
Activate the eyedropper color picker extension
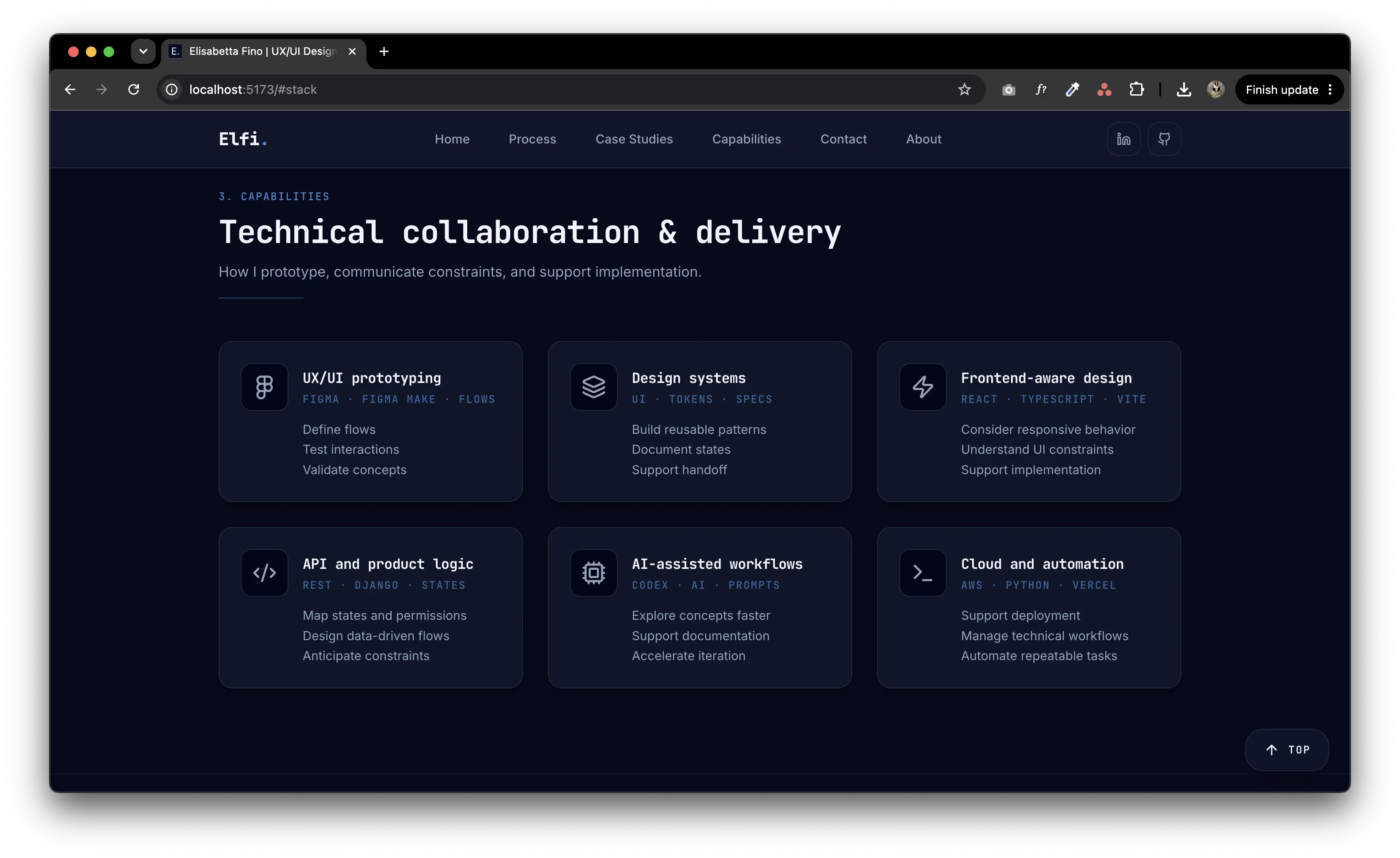click(x=1072, y=89)
